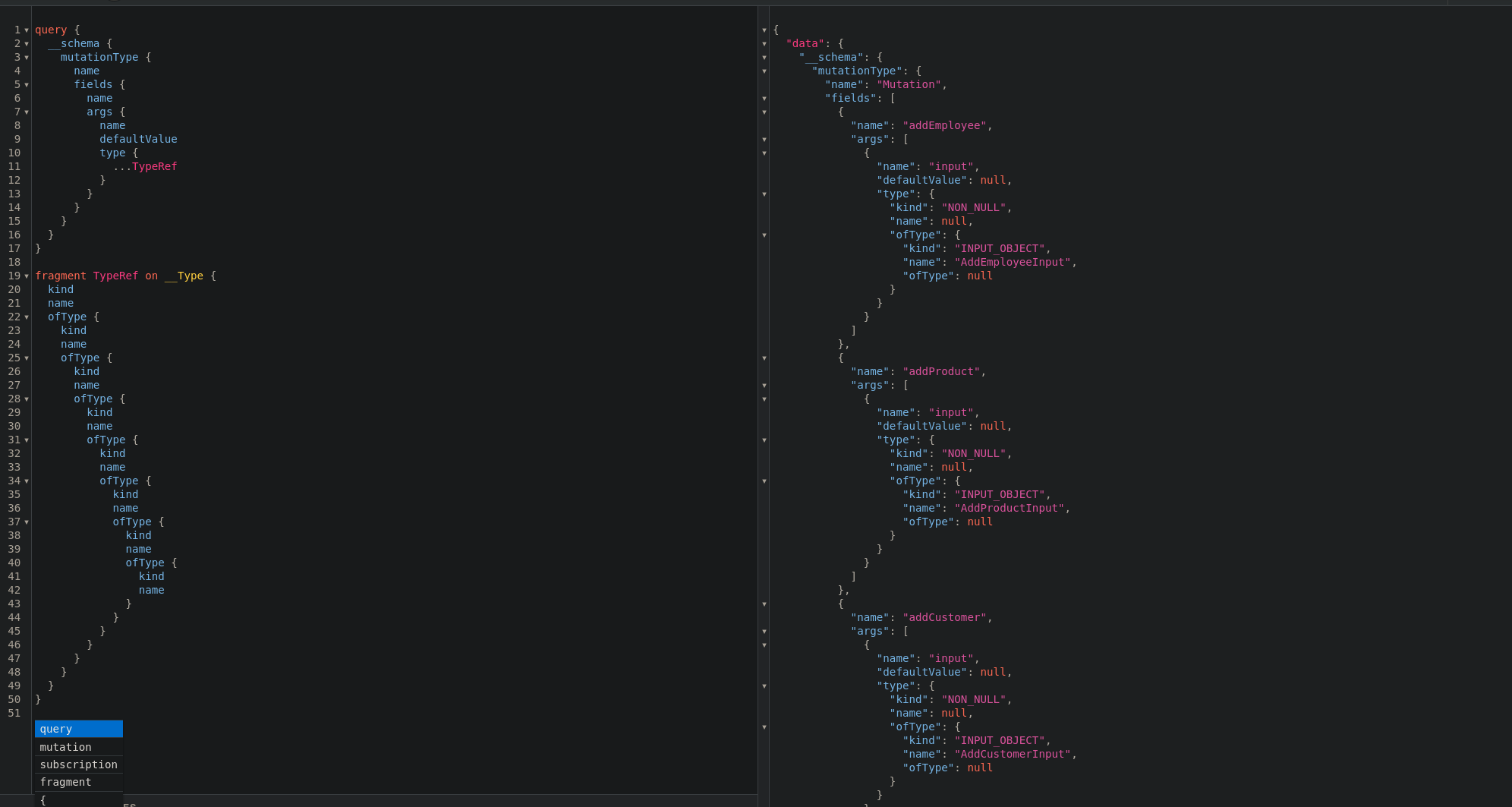The width and height of the screenshot is (1512, 807).
Task: Collapse the response "fields" array
Action: (764, 99)
